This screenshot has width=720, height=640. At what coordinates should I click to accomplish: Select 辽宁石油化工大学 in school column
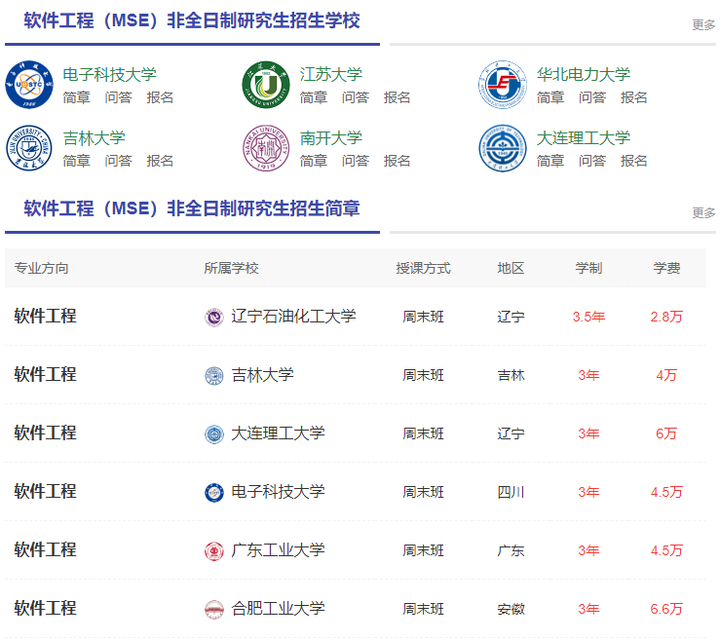click(294, 316)
